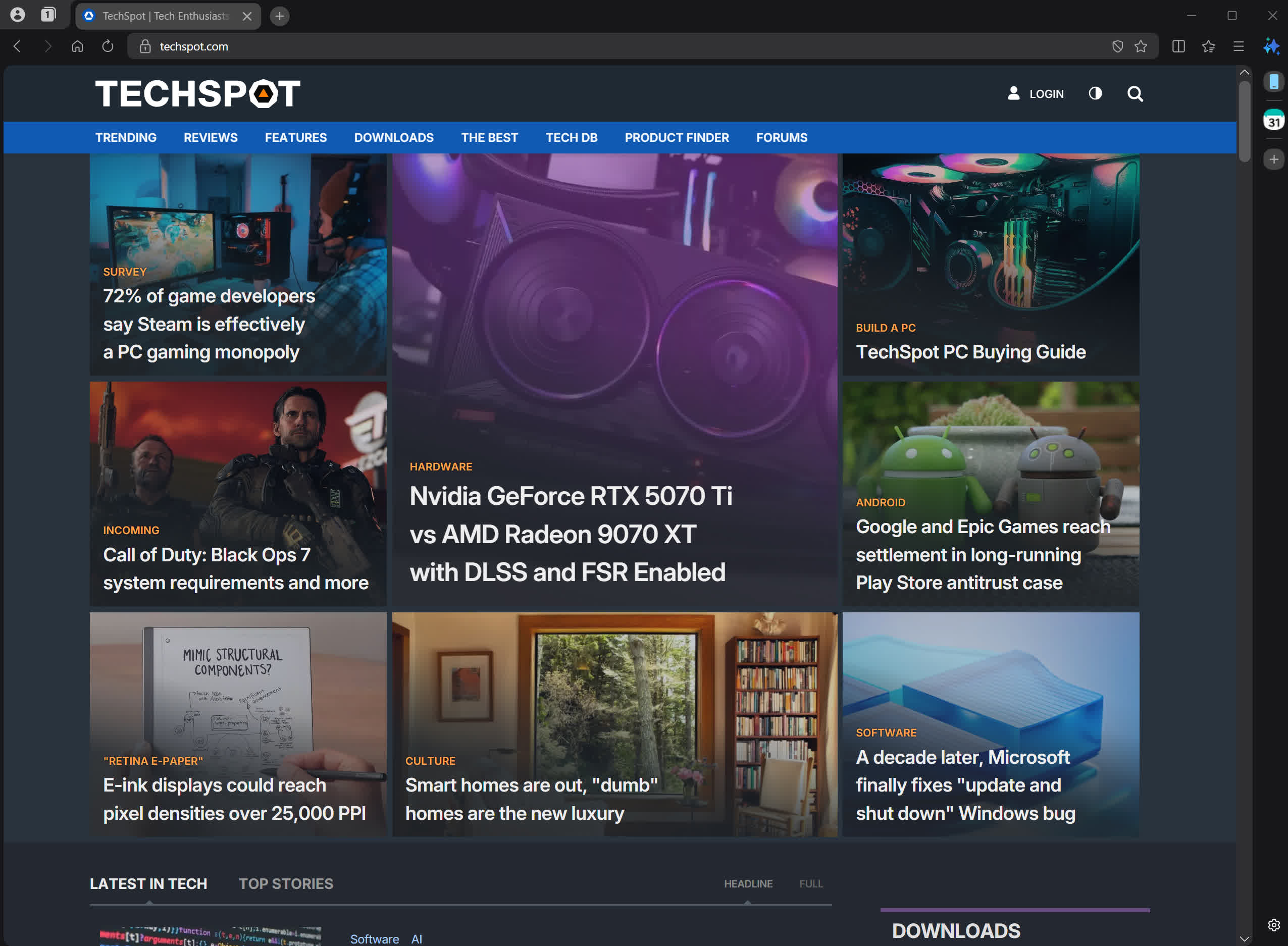The image size is (1288, 946).
Task: Go to the browser home page icon
Action: (x=77, y=46)
